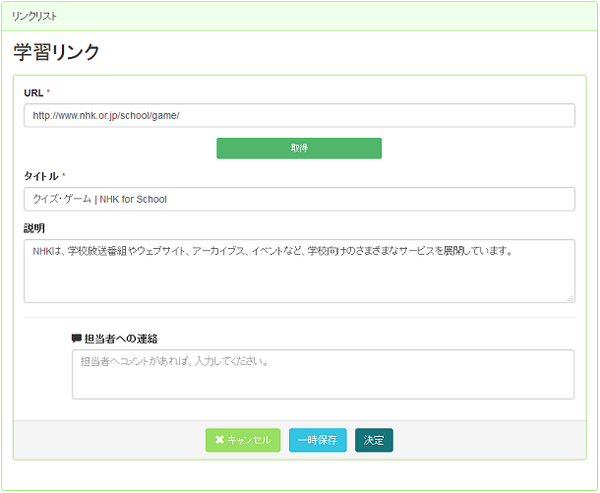Click the X icon on キャンセル
Image resolution: width=600 pixels, height=493 pixels.
(x=220, y=440)
